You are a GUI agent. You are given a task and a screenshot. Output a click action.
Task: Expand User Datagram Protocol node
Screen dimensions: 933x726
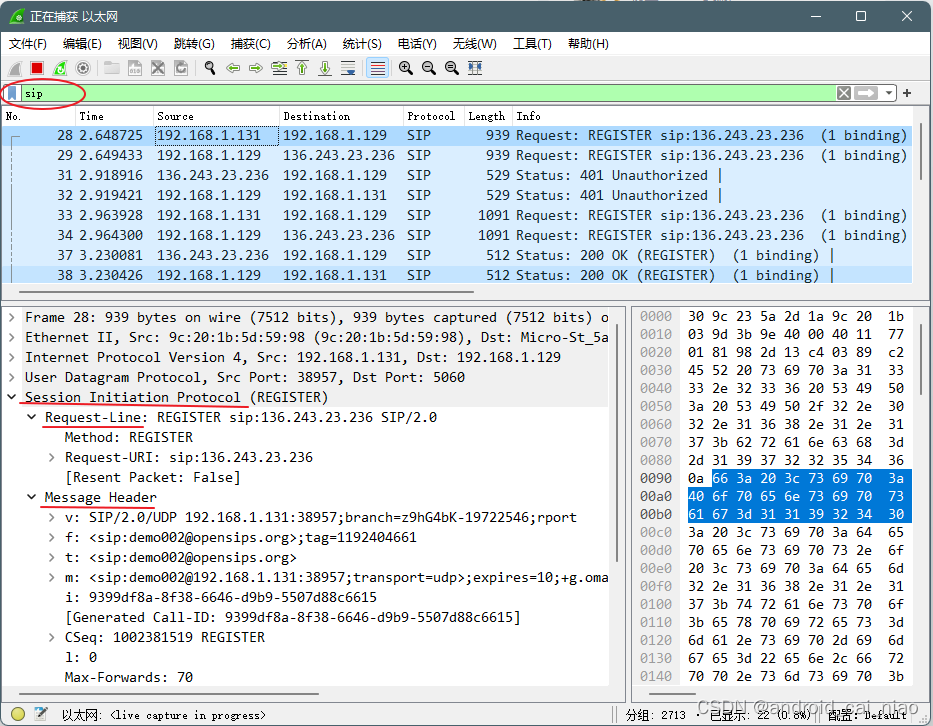(12, 377)
